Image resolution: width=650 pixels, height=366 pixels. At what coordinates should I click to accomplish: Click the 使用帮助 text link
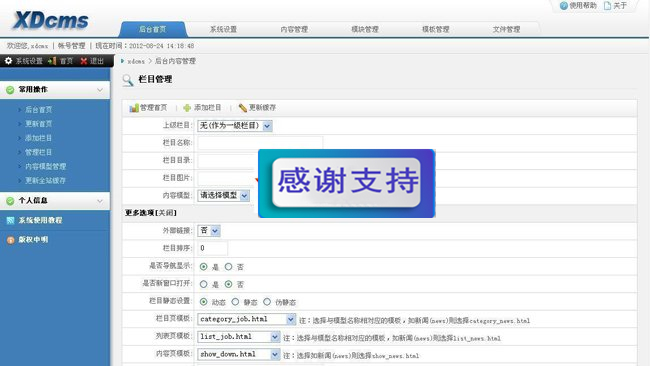pos(583,6)
